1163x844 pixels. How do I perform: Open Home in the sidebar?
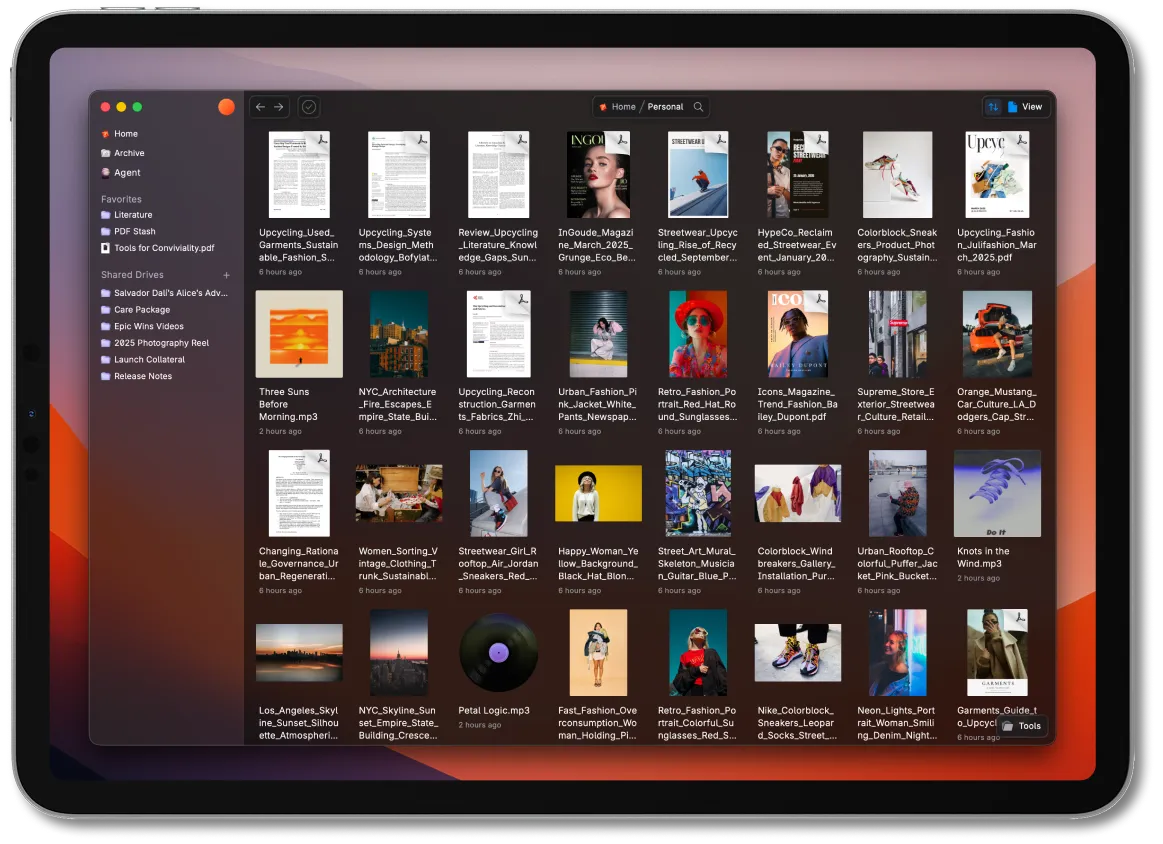coord(125,134)
